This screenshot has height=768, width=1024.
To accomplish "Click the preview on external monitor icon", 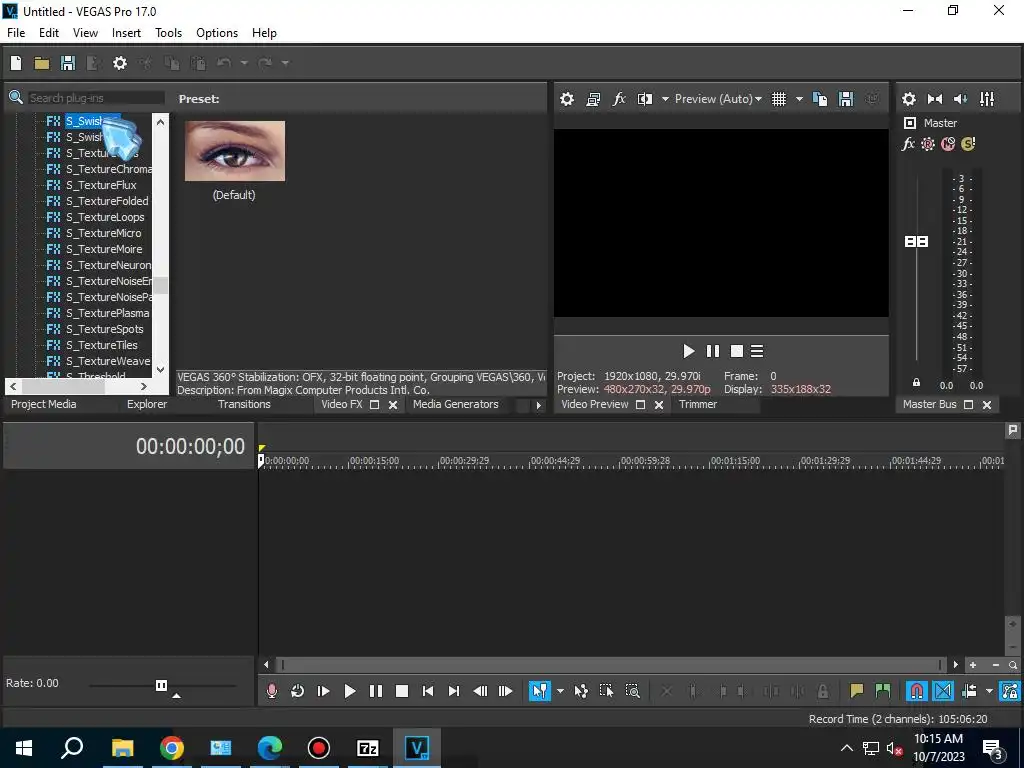I will [593, 99].
